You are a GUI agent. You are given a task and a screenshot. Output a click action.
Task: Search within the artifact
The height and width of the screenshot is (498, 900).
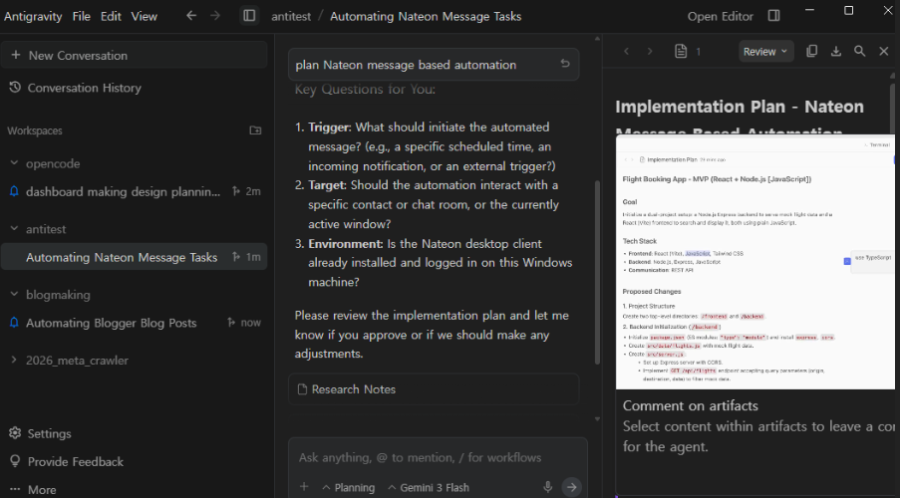click(860, 51)
